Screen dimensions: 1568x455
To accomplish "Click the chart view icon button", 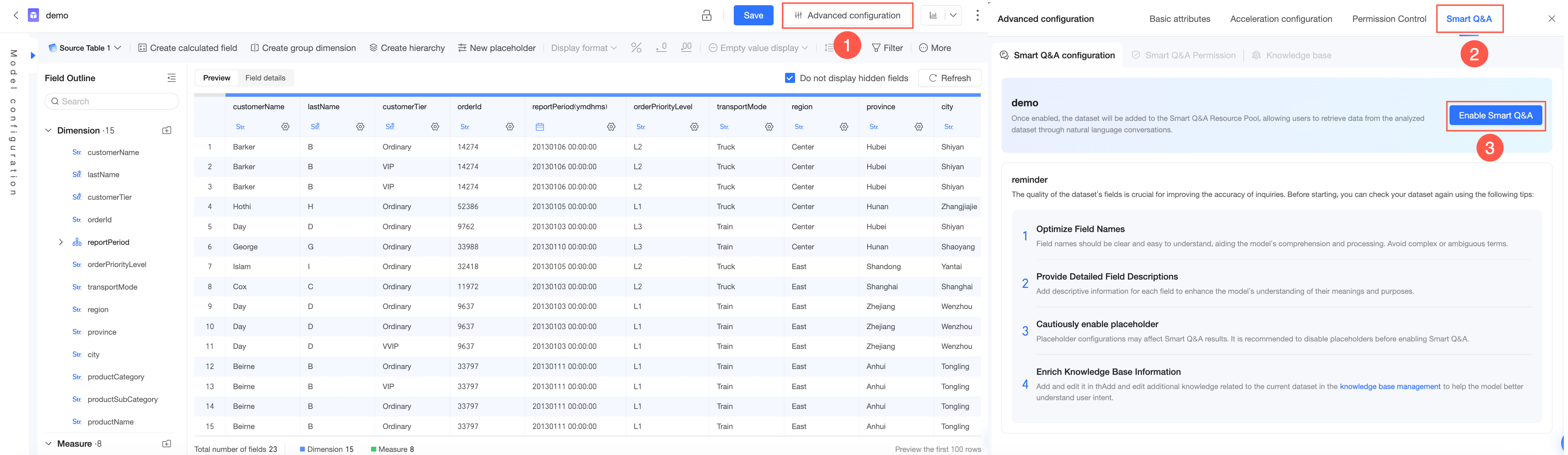I will 933,15.
